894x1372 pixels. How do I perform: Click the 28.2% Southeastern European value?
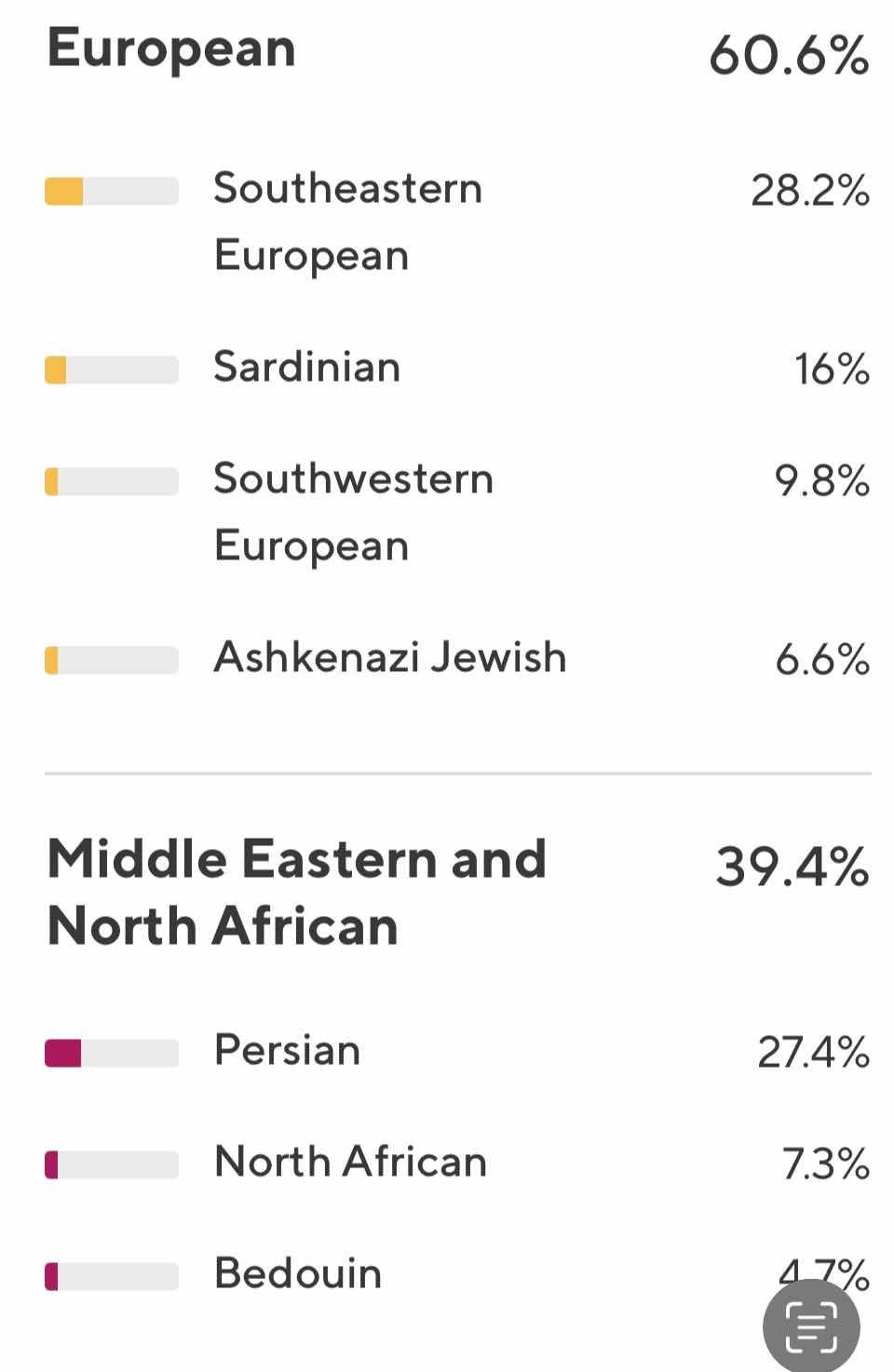[x=810, y=191]
